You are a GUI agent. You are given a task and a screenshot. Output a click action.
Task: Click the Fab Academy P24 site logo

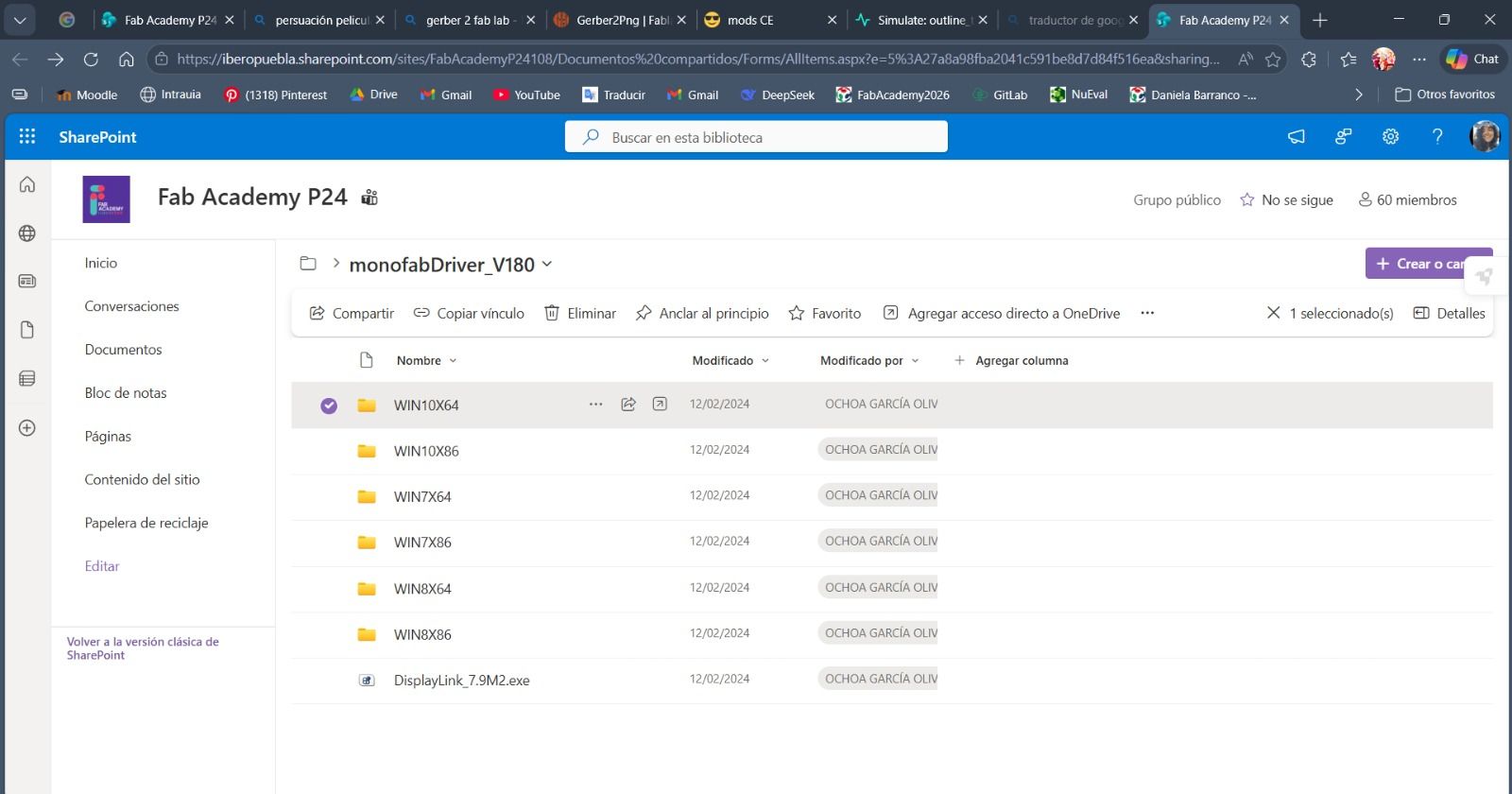pos(106,199)
